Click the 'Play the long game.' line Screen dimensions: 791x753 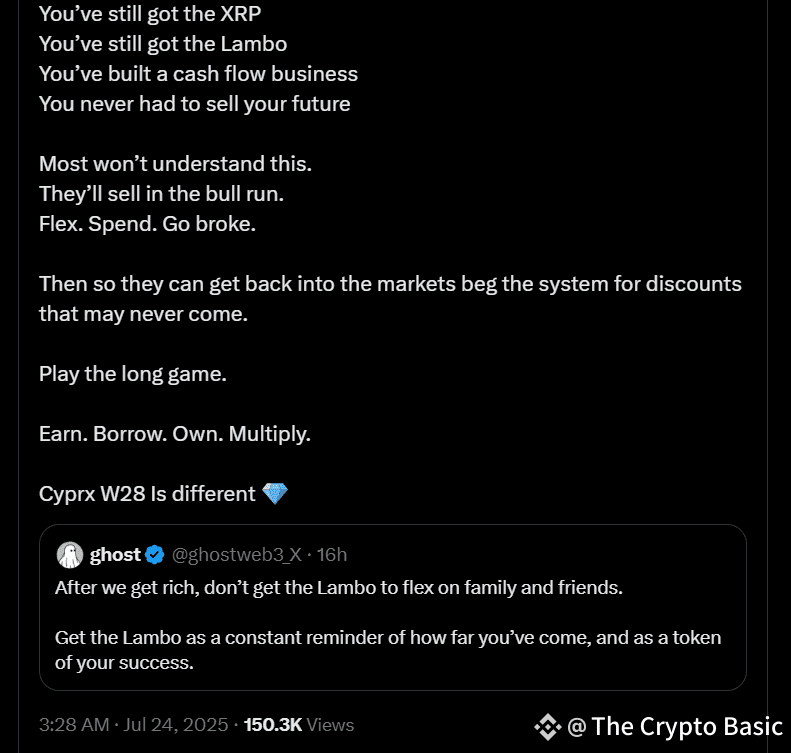[x=133, y=374]
